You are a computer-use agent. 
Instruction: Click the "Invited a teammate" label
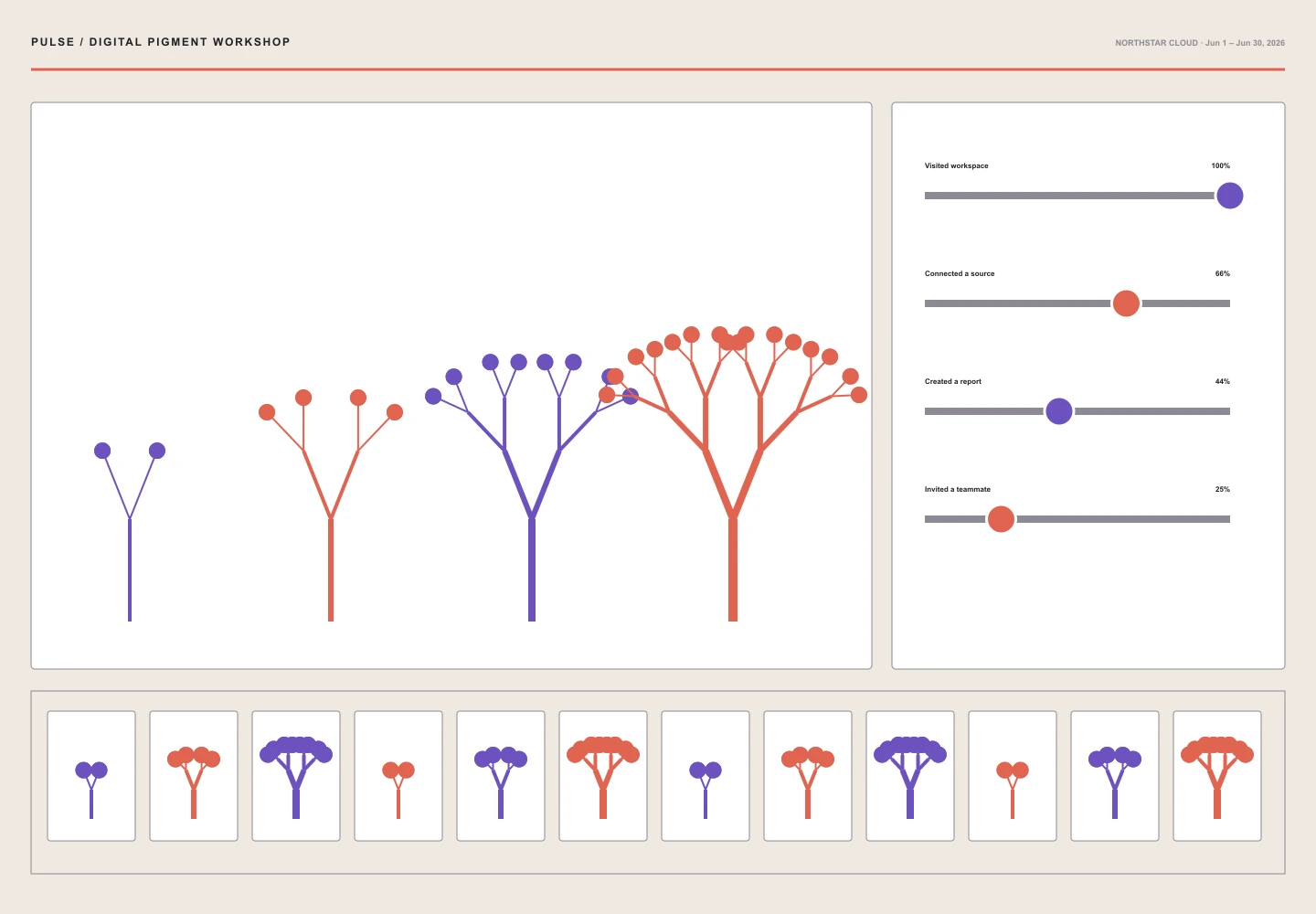[957, 489]
